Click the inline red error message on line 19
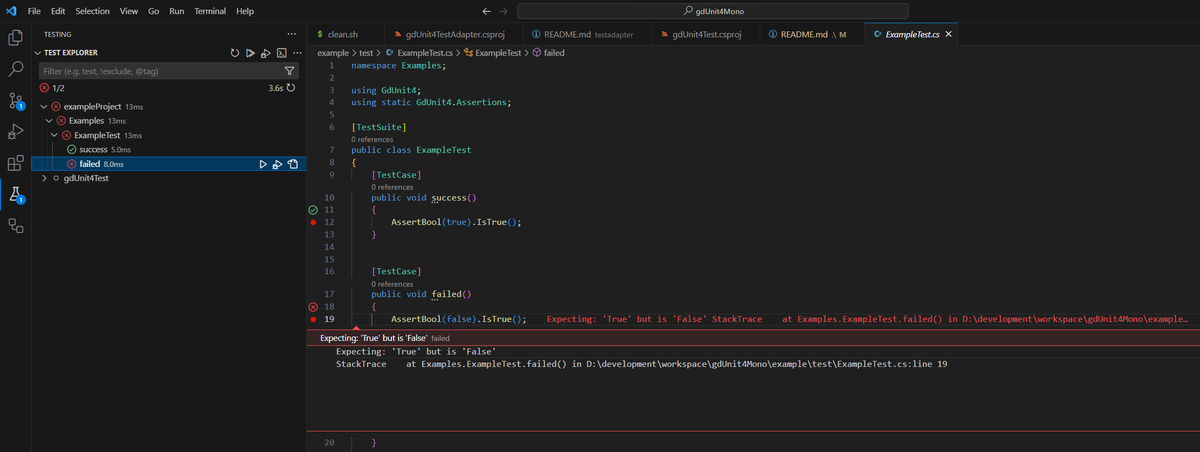 click(x=867, y=319)
